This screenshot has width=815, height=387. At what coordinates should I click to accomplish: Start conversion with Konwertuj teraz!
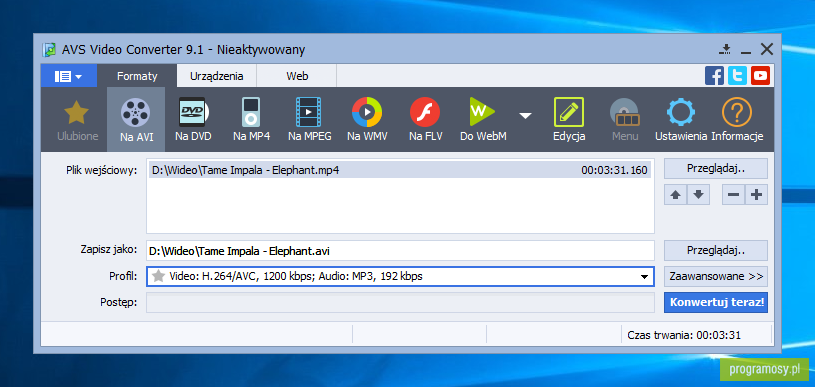tap(716, 302)
